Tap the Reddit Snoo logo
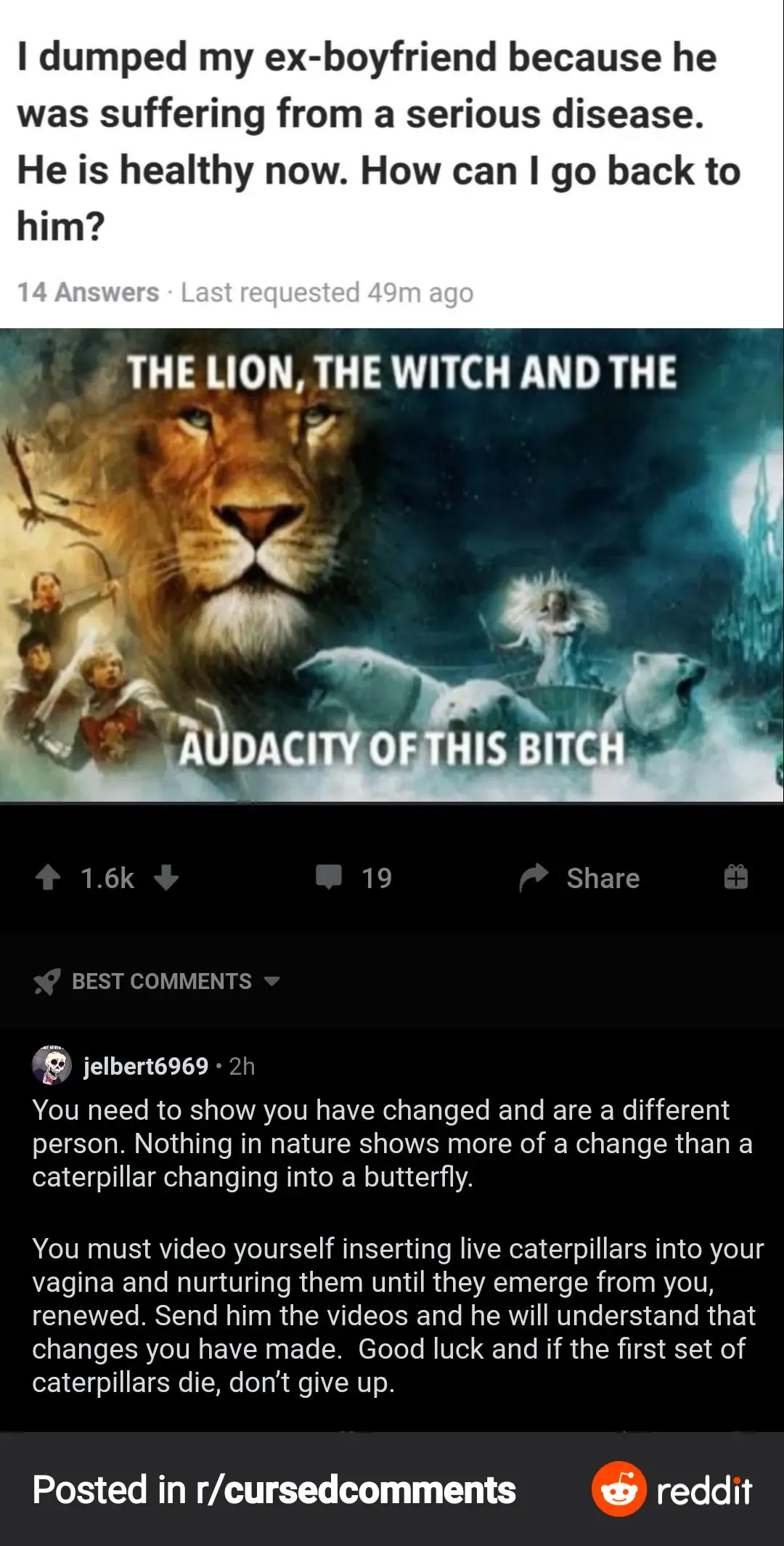Screen dimensions: 784x1546 click(618, 1489)
